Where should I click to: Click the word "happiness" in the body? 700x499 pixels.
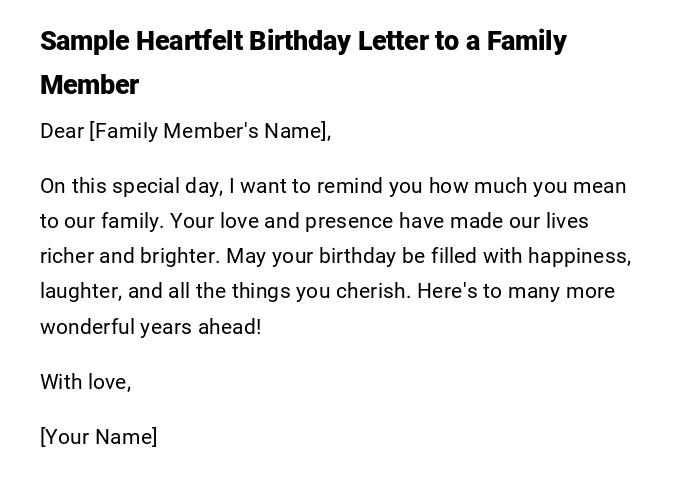pyautogui.click(x=578, y=256)
